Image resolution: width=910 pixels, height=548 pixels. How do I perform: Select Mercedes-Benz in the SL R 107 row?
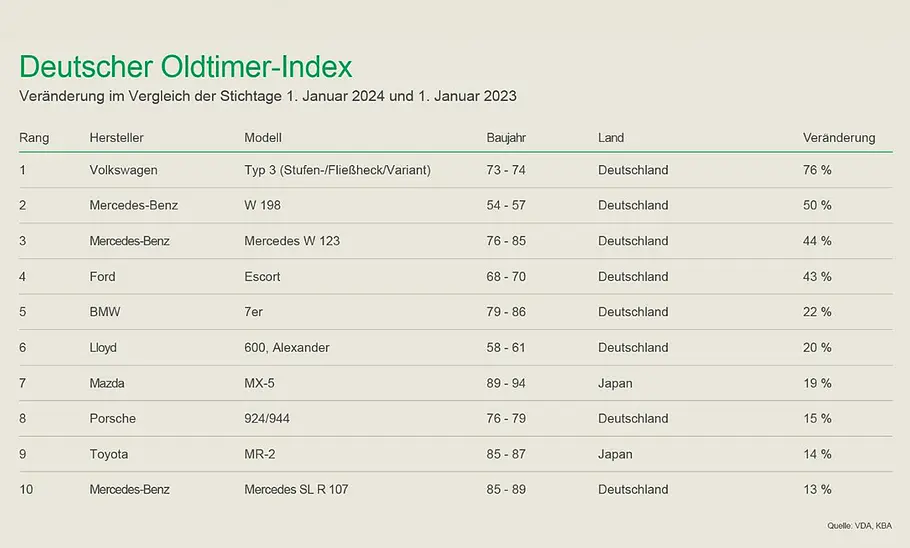point(129,489)
